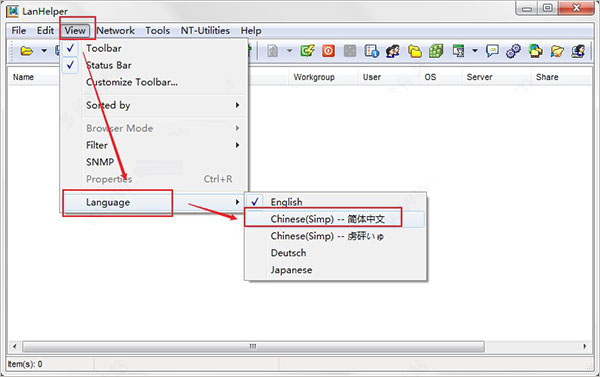600x377 pixels.
Task: Click the green lightning refresh icon
Action: [x=307, y=51]
